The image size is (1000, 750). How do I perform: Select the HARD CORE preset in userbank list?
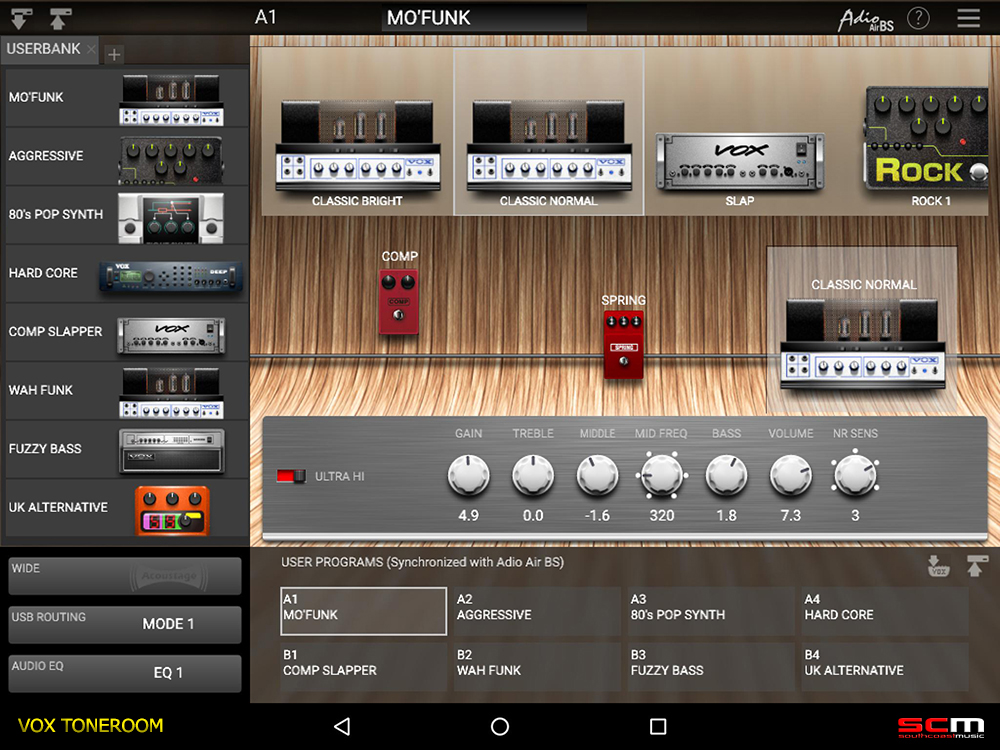tap(126, 274)
